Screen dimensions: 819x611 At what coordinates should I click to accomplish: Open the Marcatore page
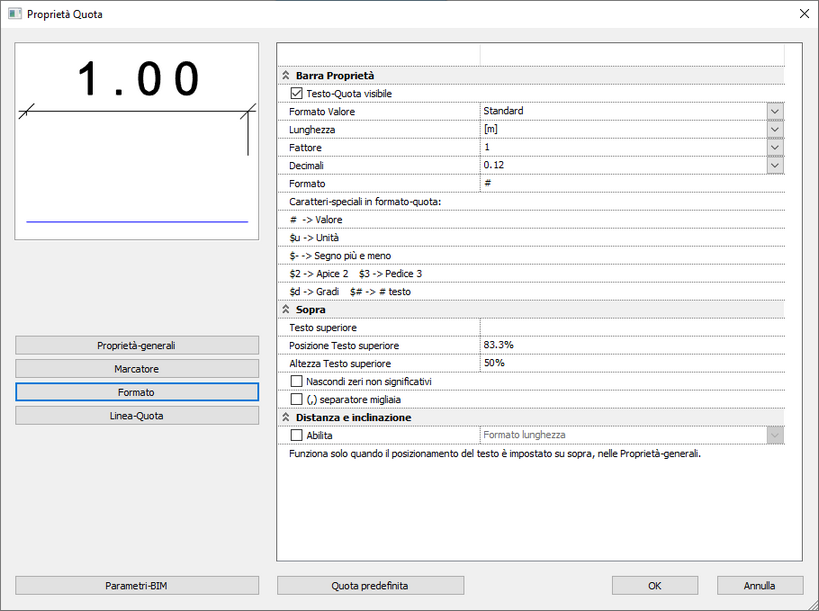click(x=137, y=369)
